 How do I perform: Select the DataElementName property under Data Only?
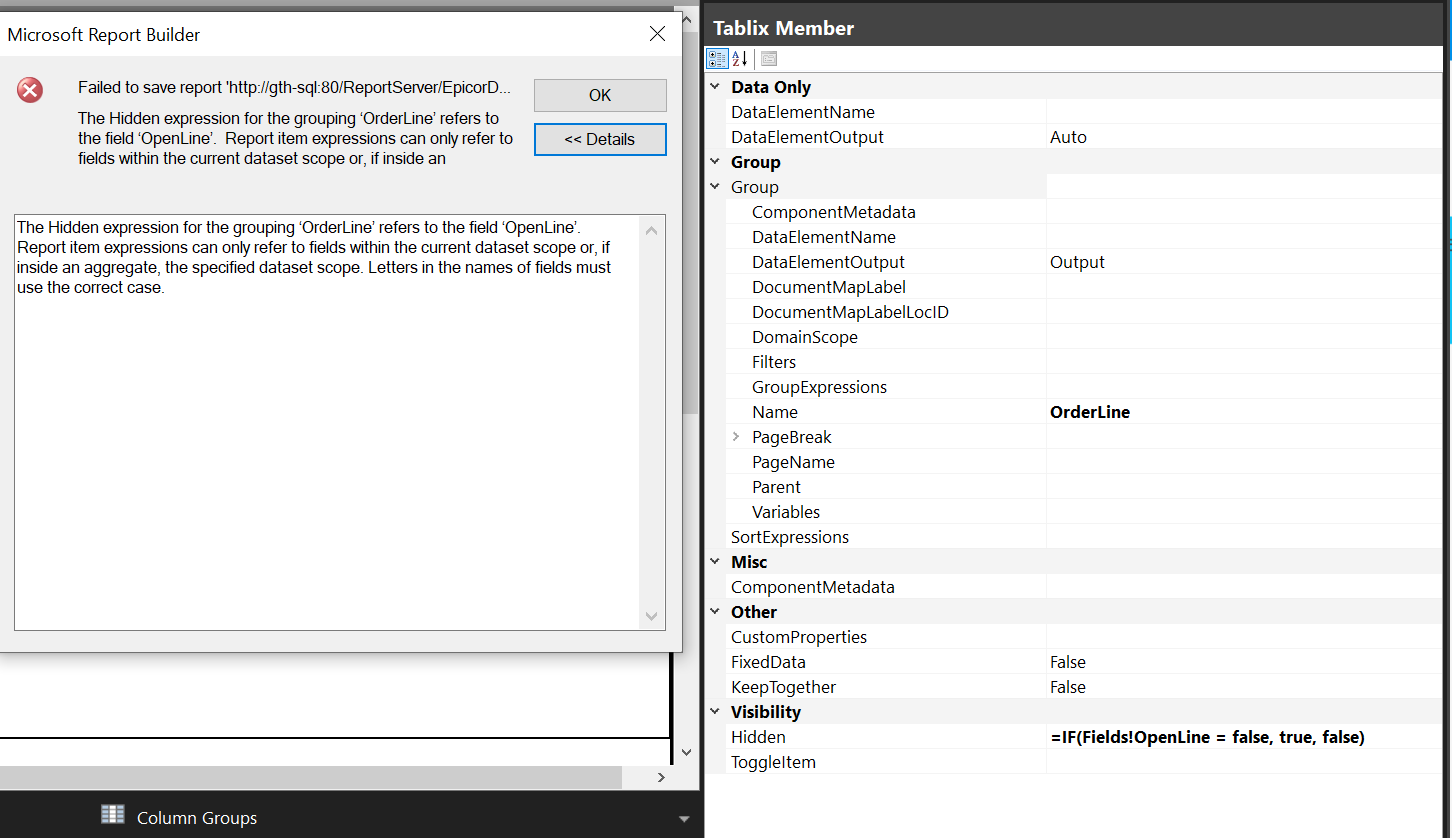pos(1085,112)
